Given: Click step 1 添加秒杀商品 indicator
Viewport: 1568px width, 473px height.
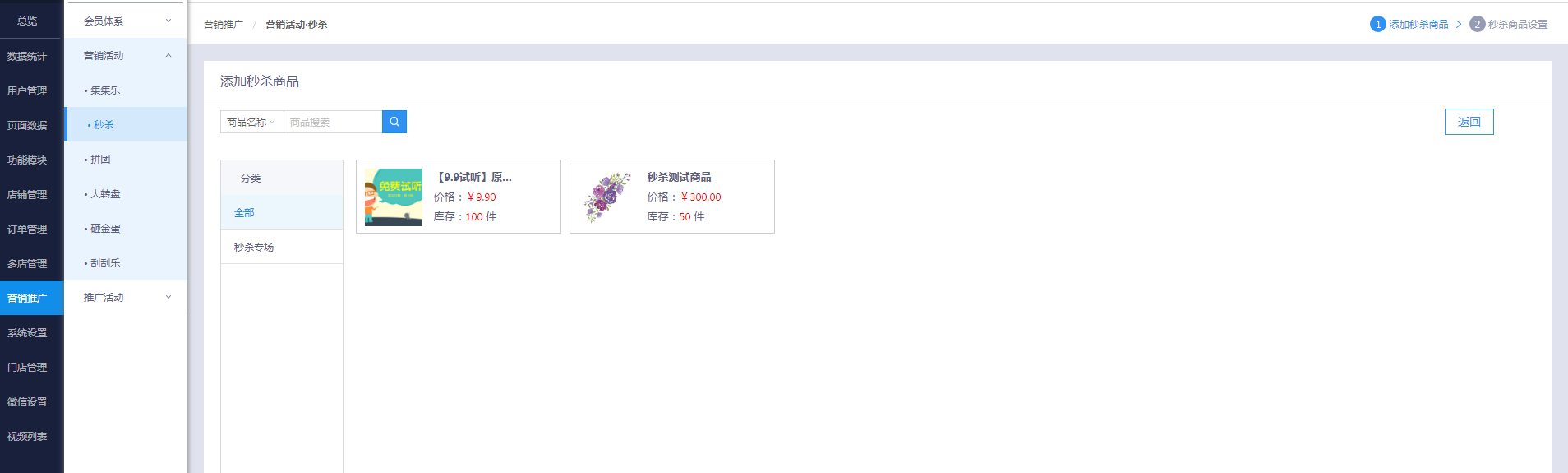Looking at the screenshot, I should [x=1409, y=24].
